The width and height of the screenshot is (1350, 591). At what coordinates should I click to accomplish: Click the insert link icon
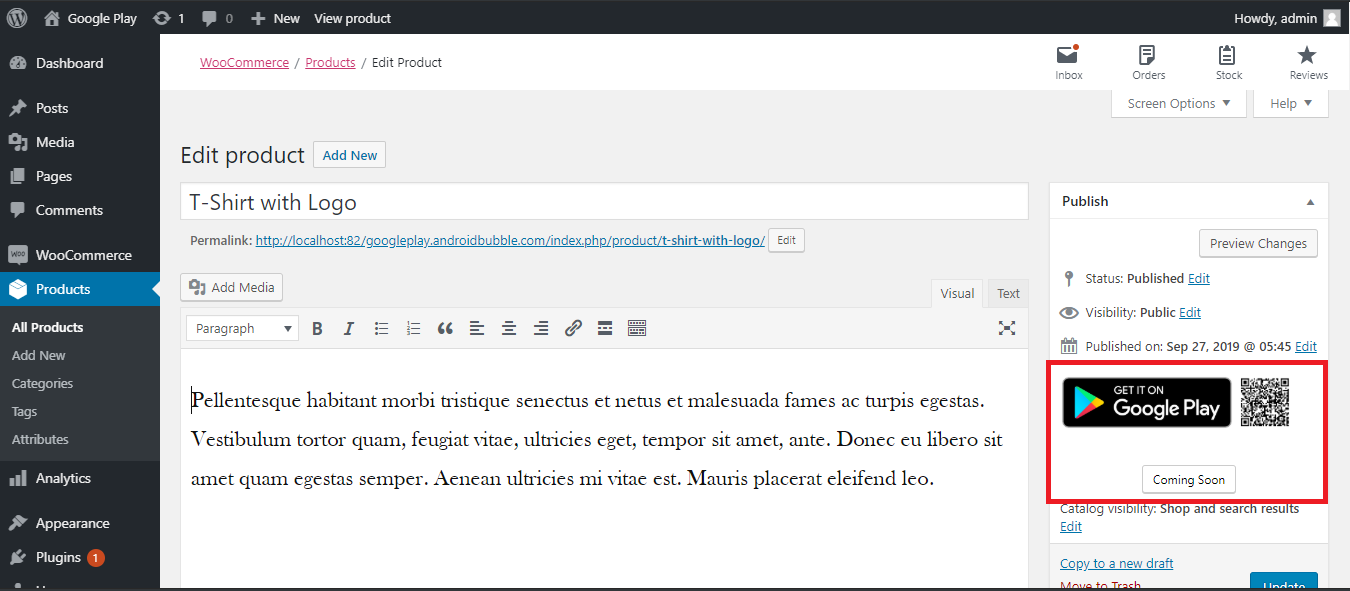pos(573,328)
